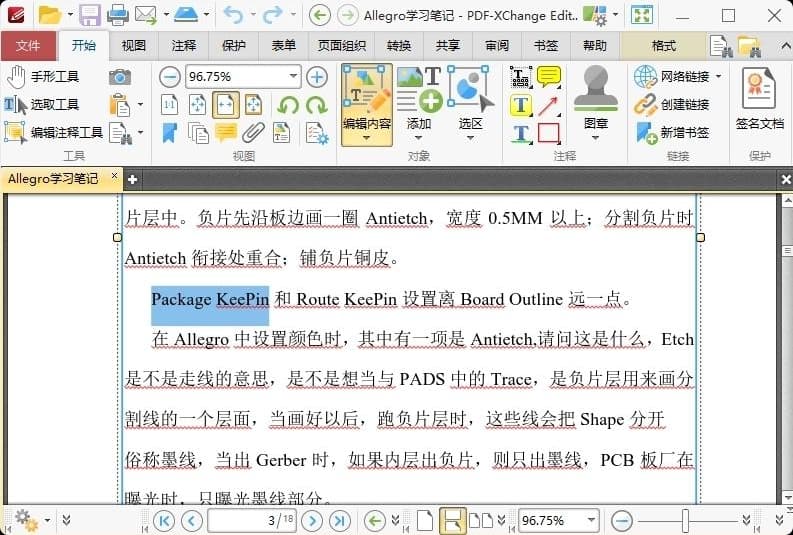Zoom out with the minus button in the ribbon

(x=169, y=77)
